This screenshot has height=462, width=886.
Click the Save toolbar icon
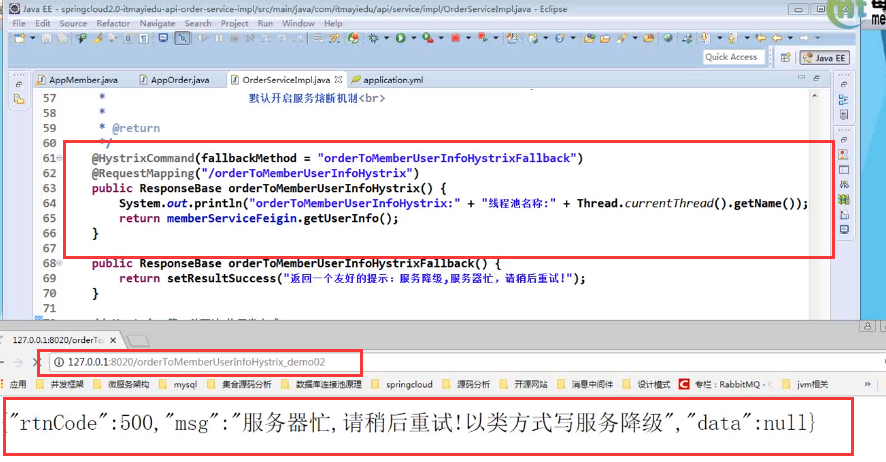point(46,38)
